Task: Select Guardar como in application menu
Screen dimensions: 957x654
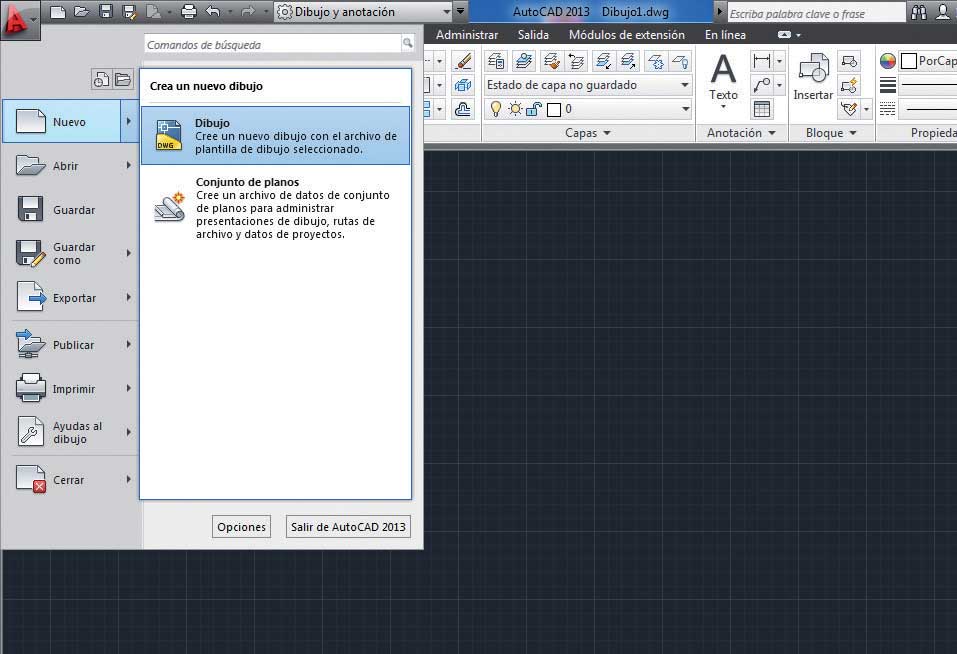Action: [x=71, y=253]
